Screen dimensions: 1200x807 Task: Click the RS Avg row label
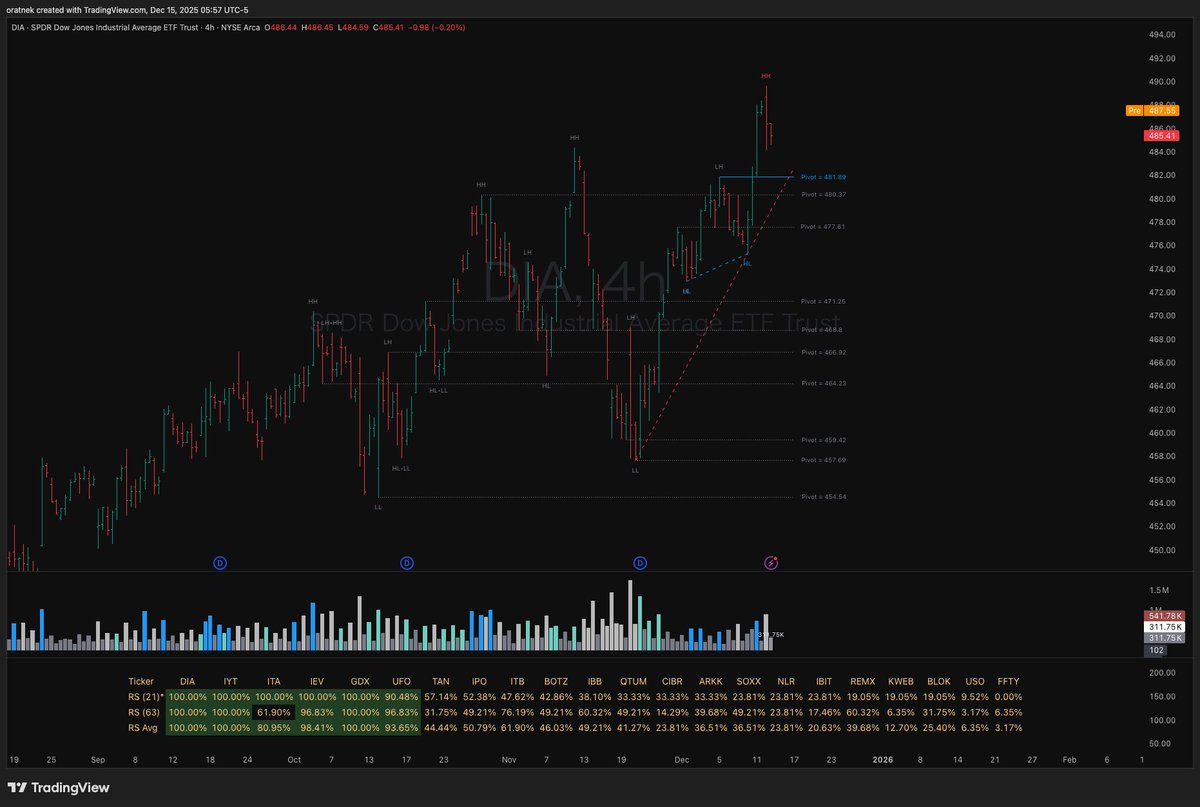(143, 727)
